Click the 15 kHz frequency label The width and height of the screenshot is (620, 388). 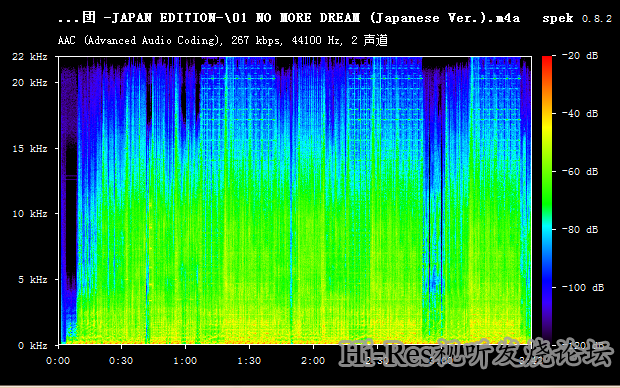tap(30, 149)
